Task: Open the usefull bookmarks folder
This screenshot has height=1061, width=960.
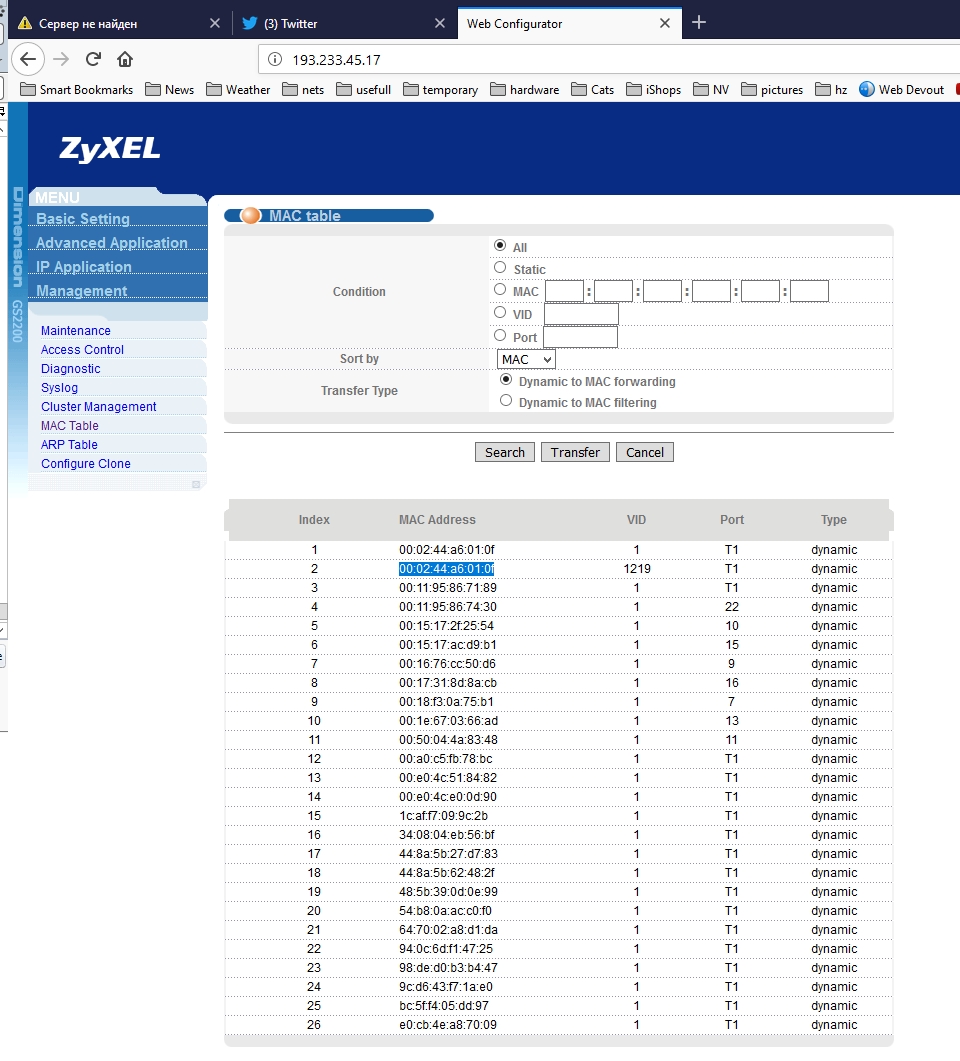Action: coord(363,89)
